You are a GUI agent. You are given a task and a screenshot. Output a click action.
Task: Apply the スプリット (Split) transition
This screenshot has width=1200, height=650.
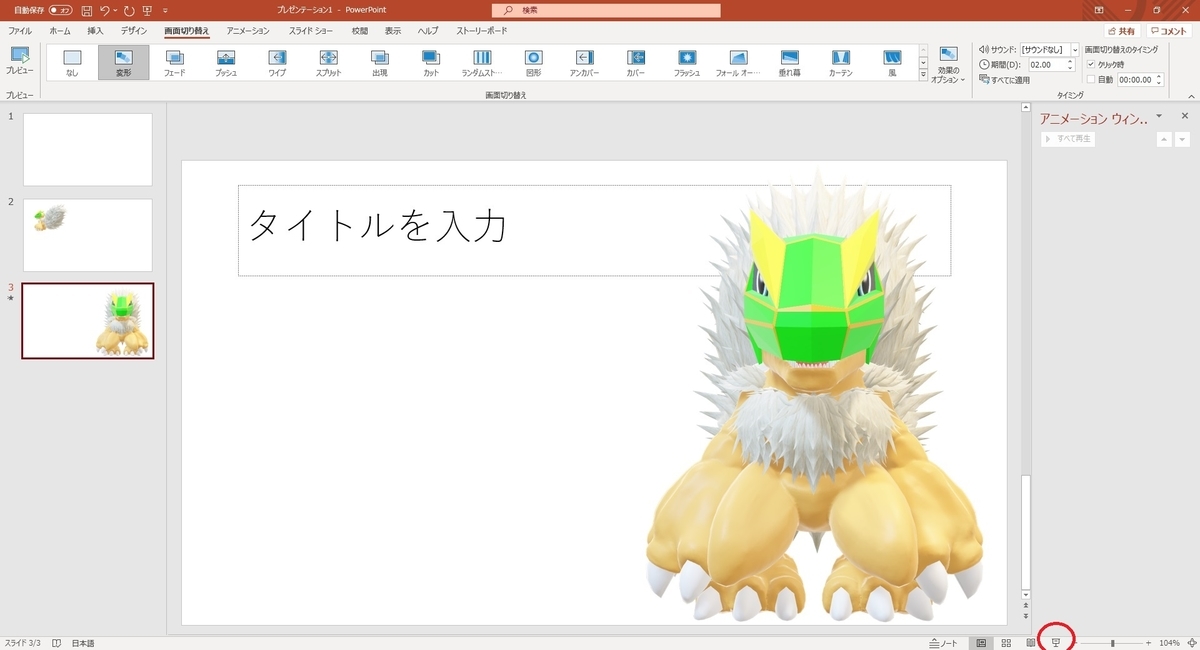tap(328, 62)
